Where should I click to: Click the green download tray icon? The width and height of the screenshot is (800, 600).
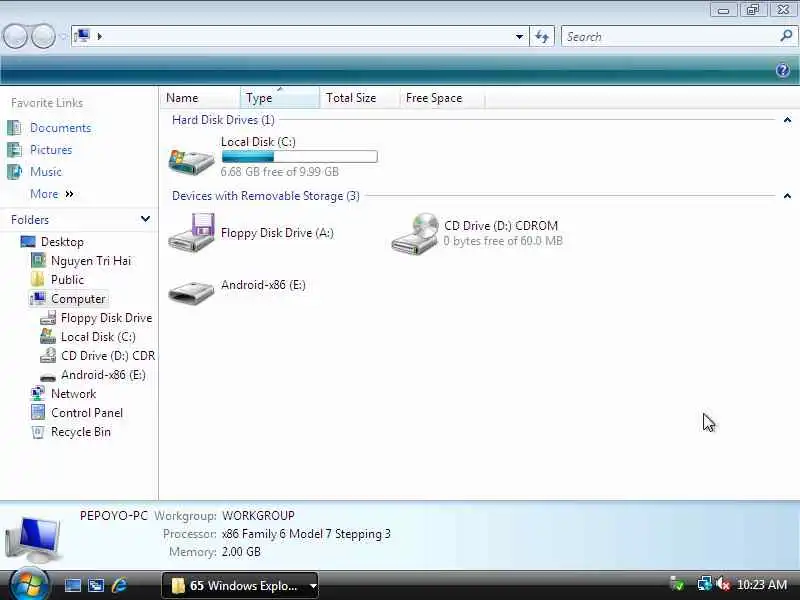(x=677, y=584)
